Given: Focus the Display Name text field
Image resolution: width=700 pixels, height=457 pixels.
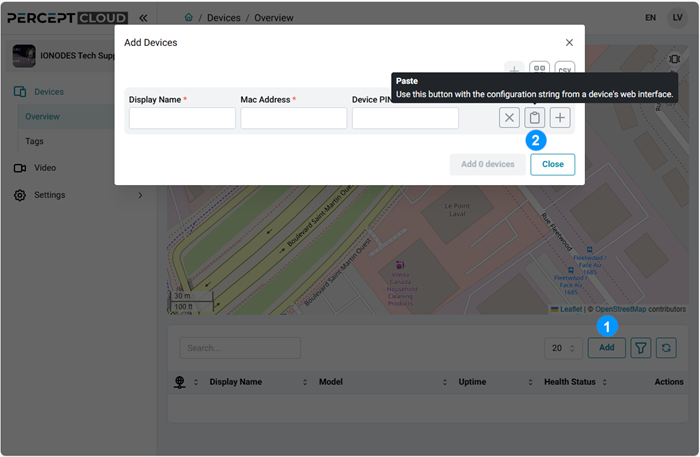Looking at the screenshot, I should click(182, 118).
